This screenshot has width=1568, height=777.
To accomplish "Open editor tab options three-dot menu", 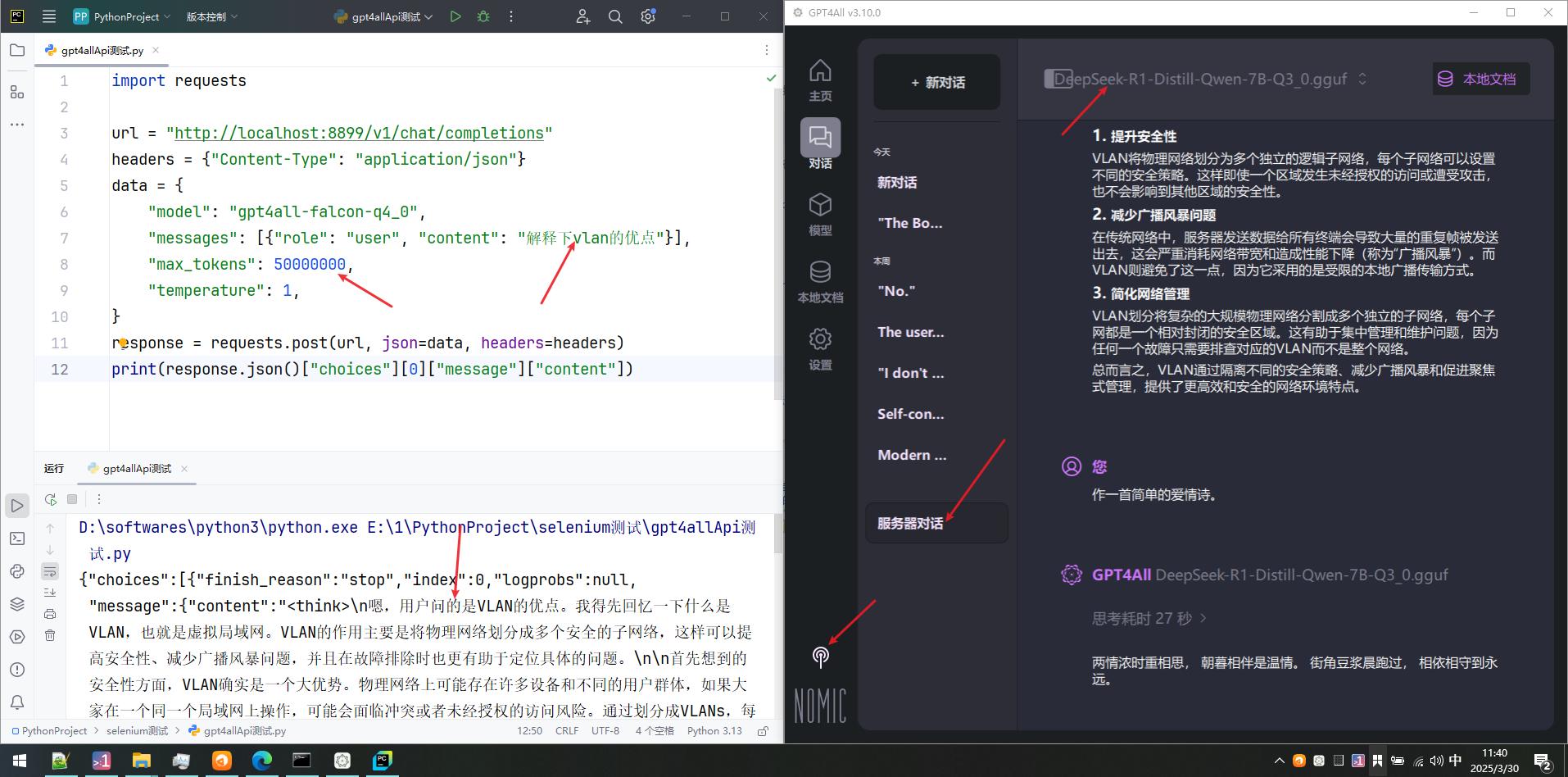I will (767, 50).
